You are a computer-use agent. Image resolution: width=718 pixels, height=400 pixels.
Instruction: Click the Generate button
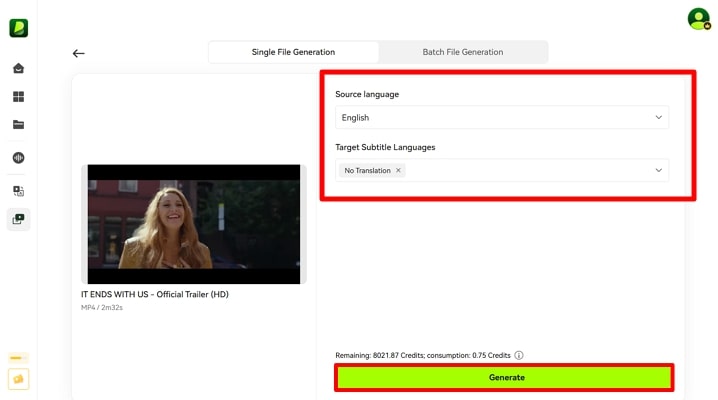click(x=504, y=378)
